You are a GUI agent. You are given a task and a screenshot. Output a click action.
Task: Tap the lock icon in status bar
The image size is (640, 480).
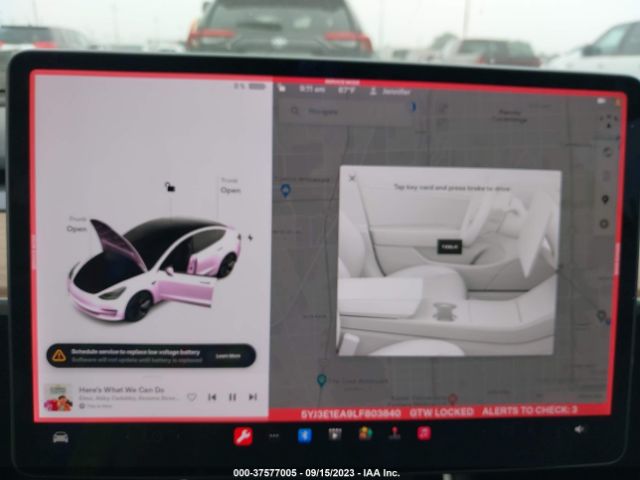tap(282, 88)
